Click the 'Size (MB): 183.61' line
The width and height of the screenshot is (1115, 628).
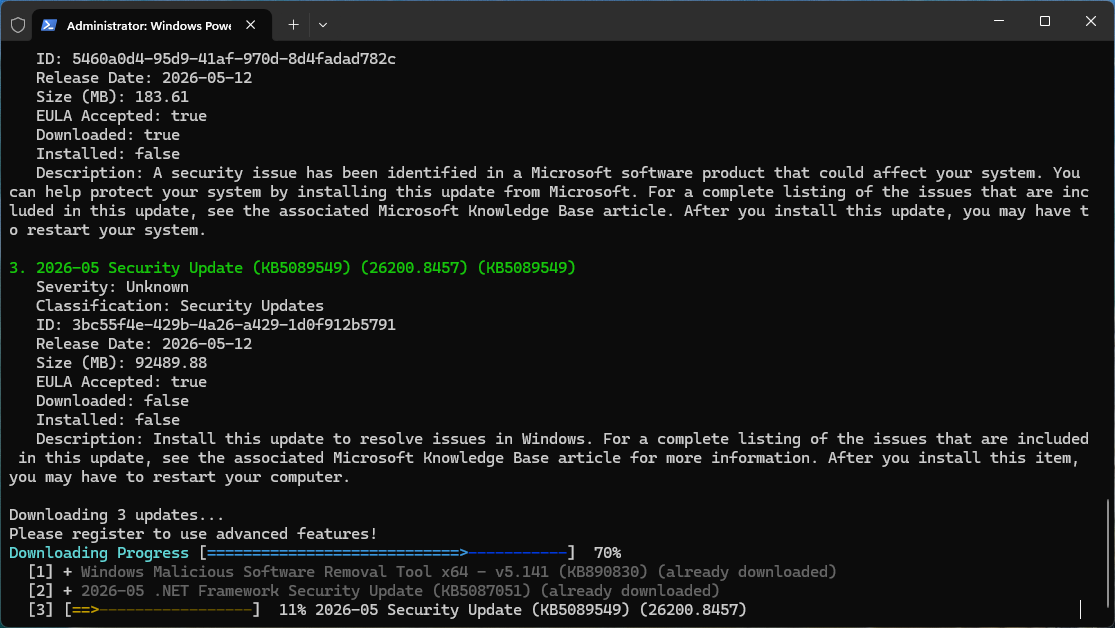coord(112,97)
